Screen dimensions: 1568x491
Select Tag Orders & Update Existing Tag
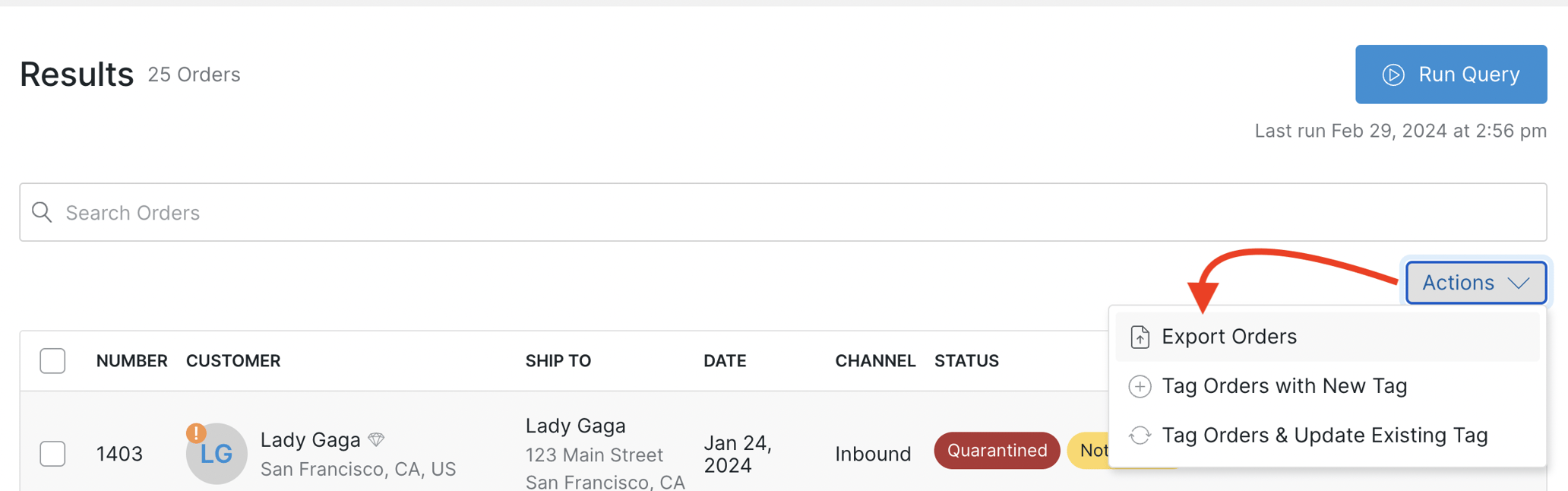[x=1324, y=436]
